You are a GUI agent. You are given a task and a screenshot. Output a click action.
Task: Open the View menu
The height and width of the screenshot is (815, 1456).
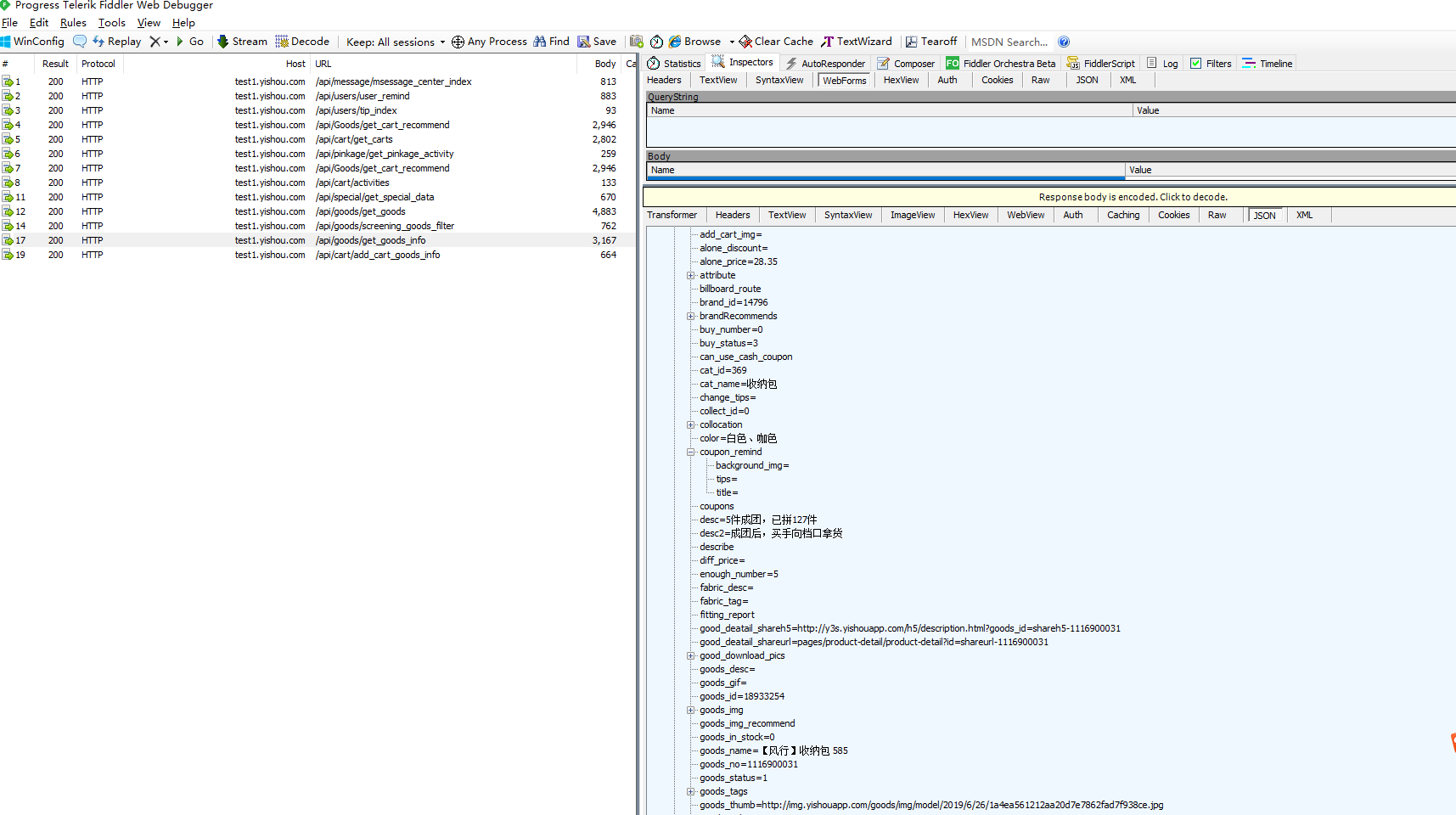149,23
